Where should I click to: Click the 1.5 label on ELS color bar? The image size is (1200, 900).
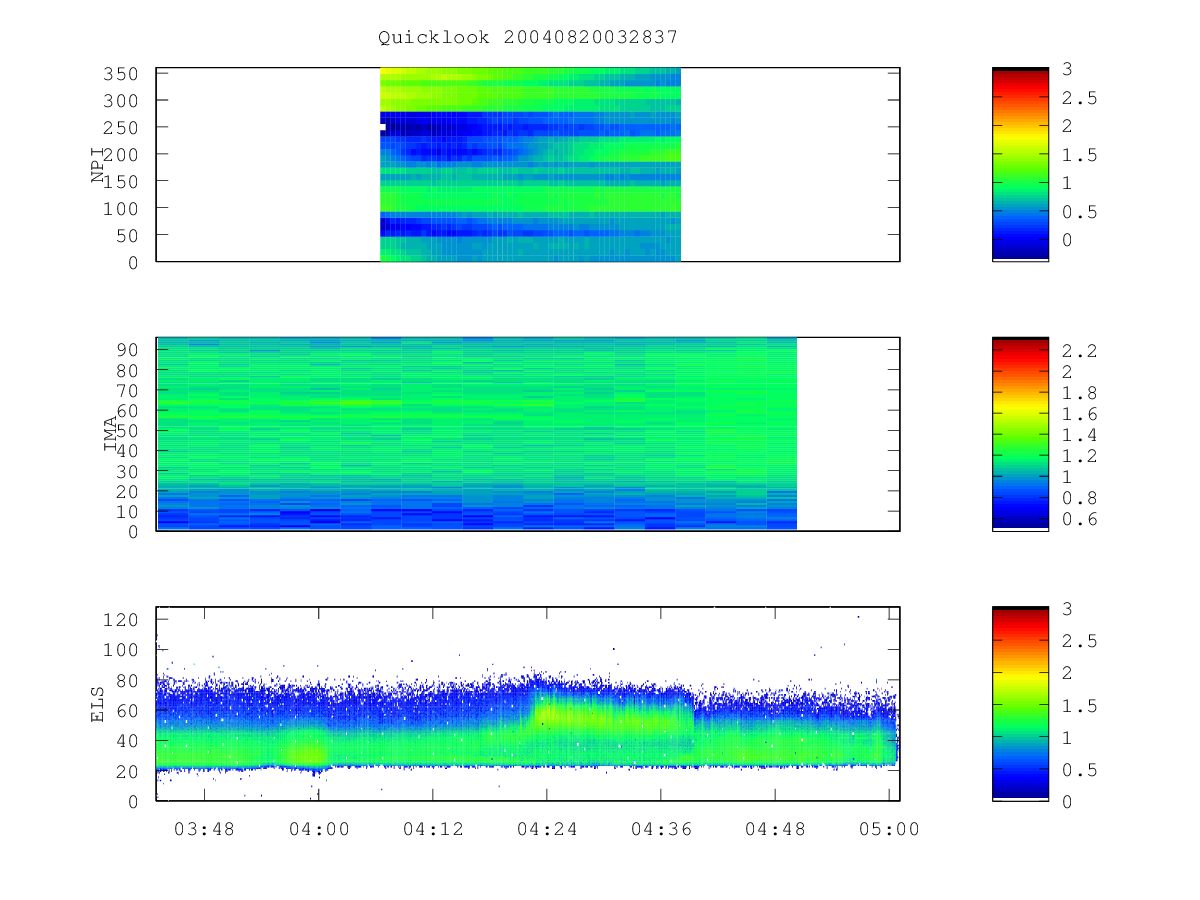tap(1079, 706)
